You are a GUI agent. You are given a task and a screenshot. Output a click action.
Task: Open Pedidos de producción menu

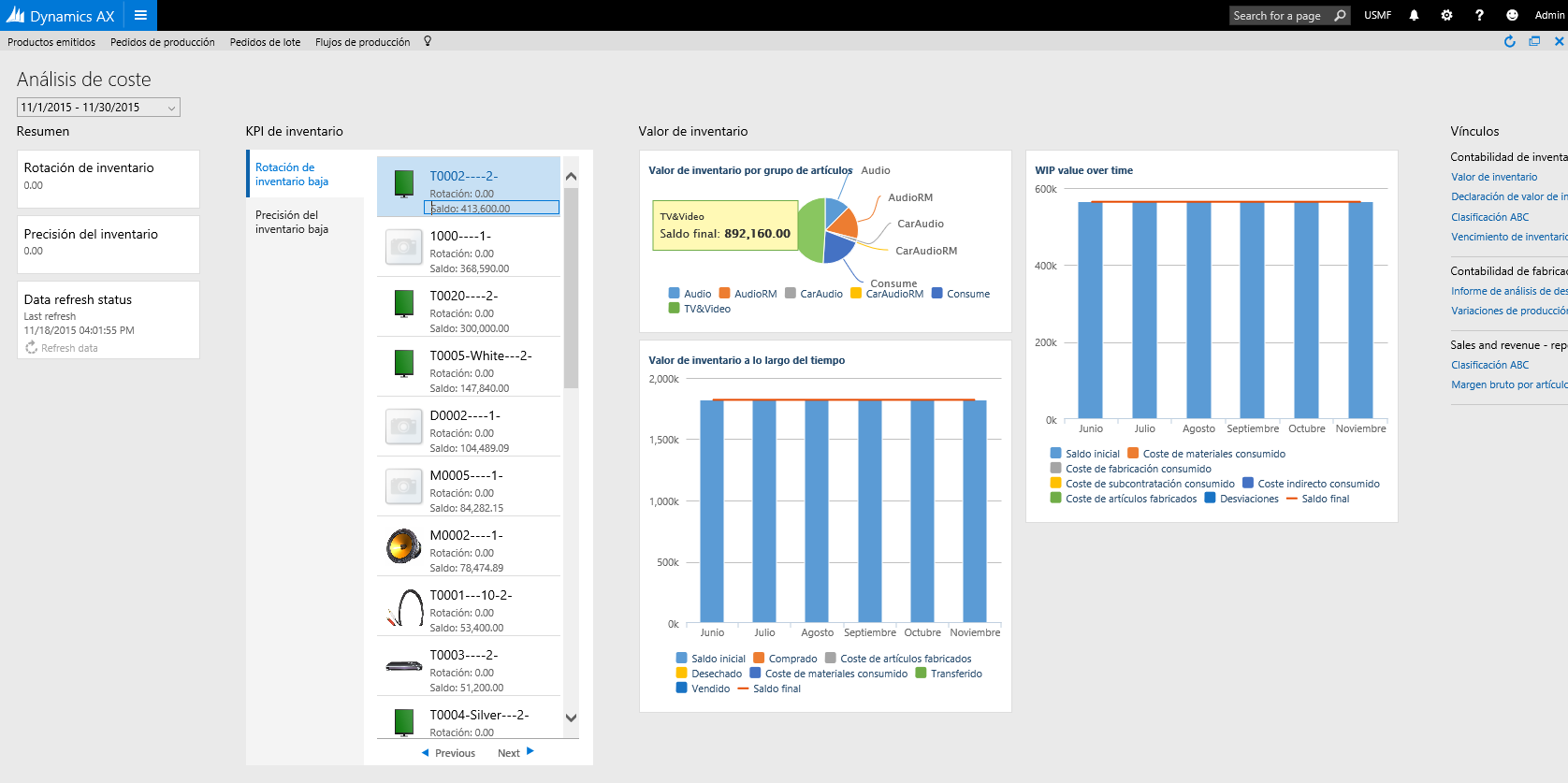(162, 42)
